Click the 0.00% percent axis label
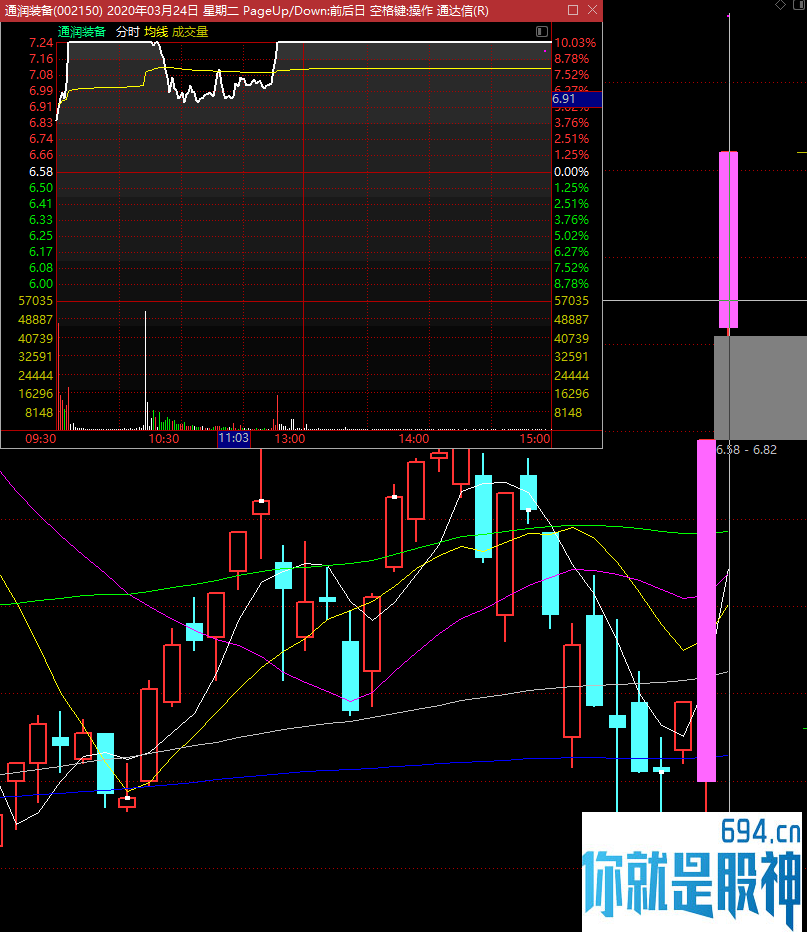The image size is (807, 932). [571, 172]
